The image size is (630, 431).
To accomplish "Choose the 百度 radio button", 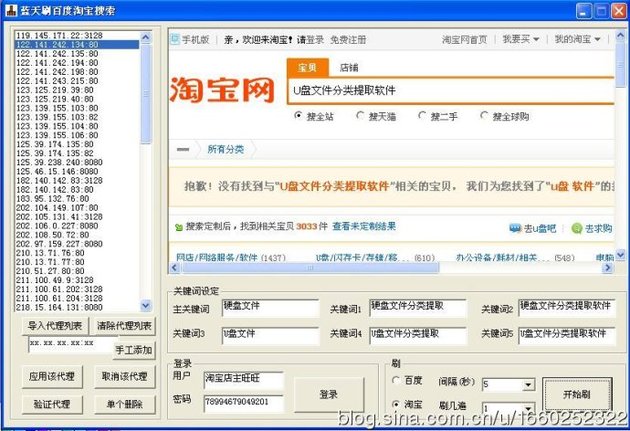I will 398,382.
